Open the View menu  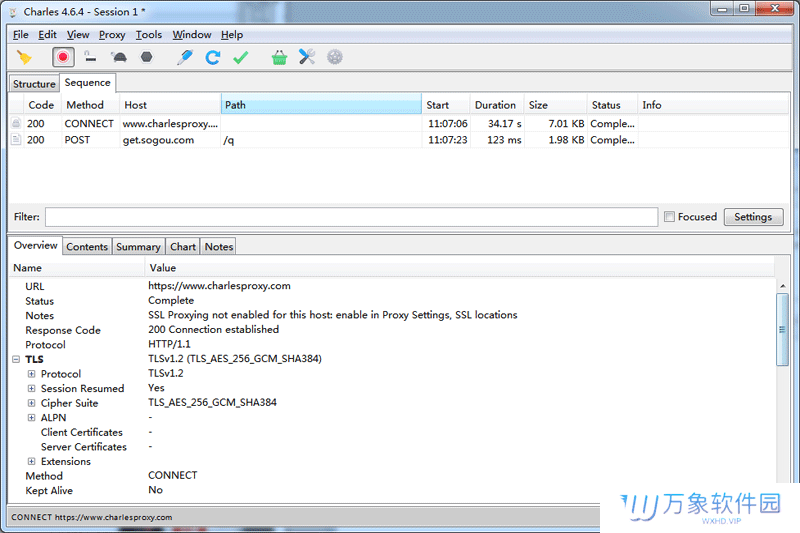78,35
